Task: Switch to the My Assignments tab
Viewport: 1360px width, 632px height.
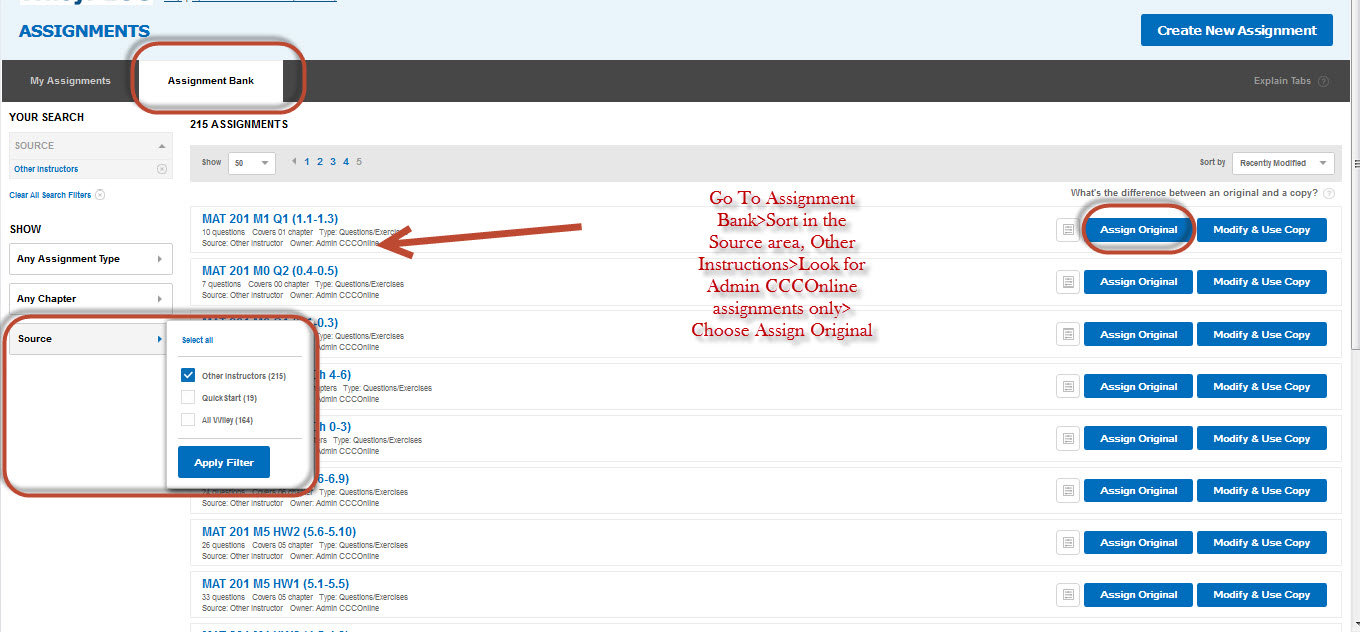Action: click(70, 81)
